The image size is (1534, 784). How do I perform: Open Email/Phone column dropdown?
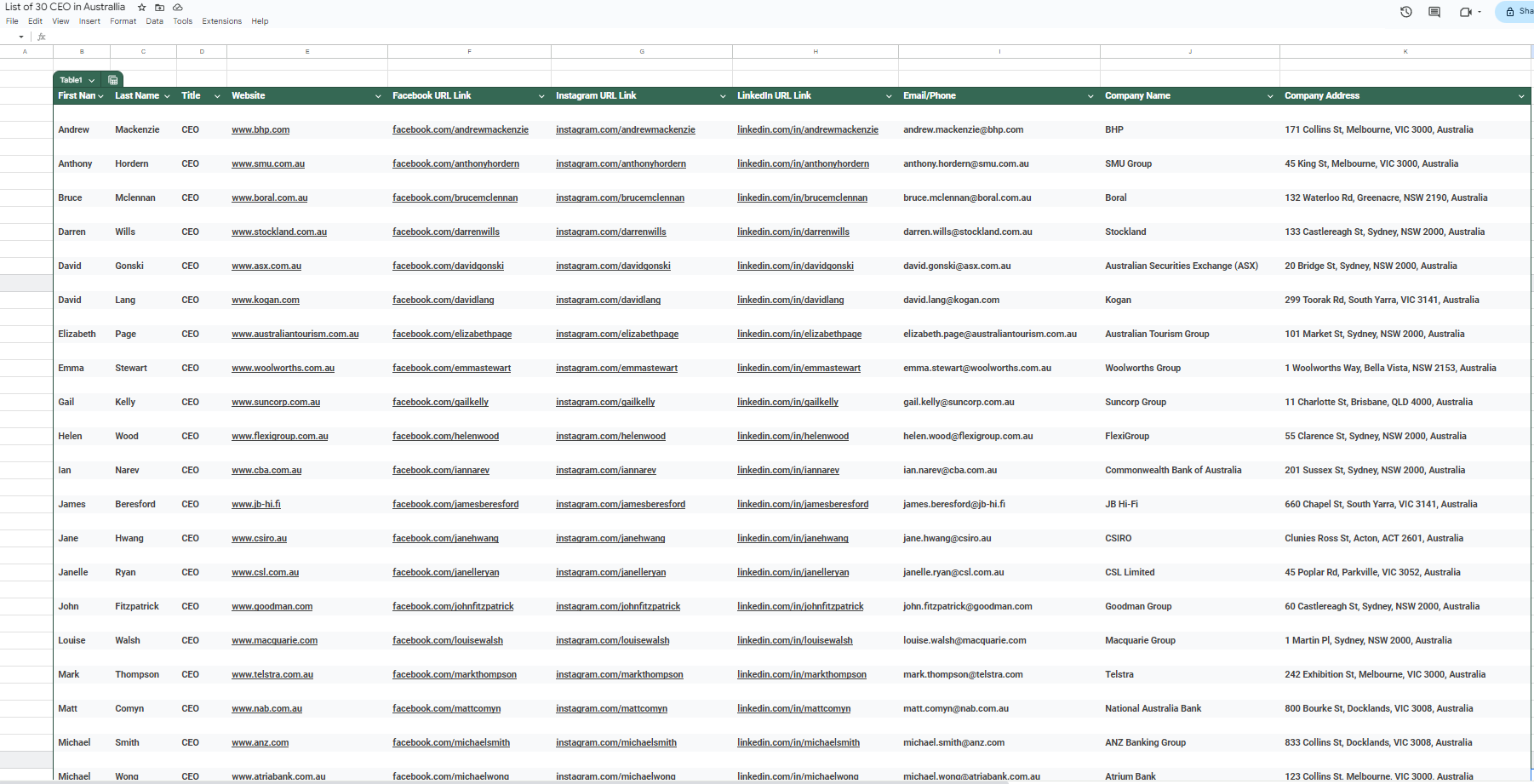pos(1090,96)
